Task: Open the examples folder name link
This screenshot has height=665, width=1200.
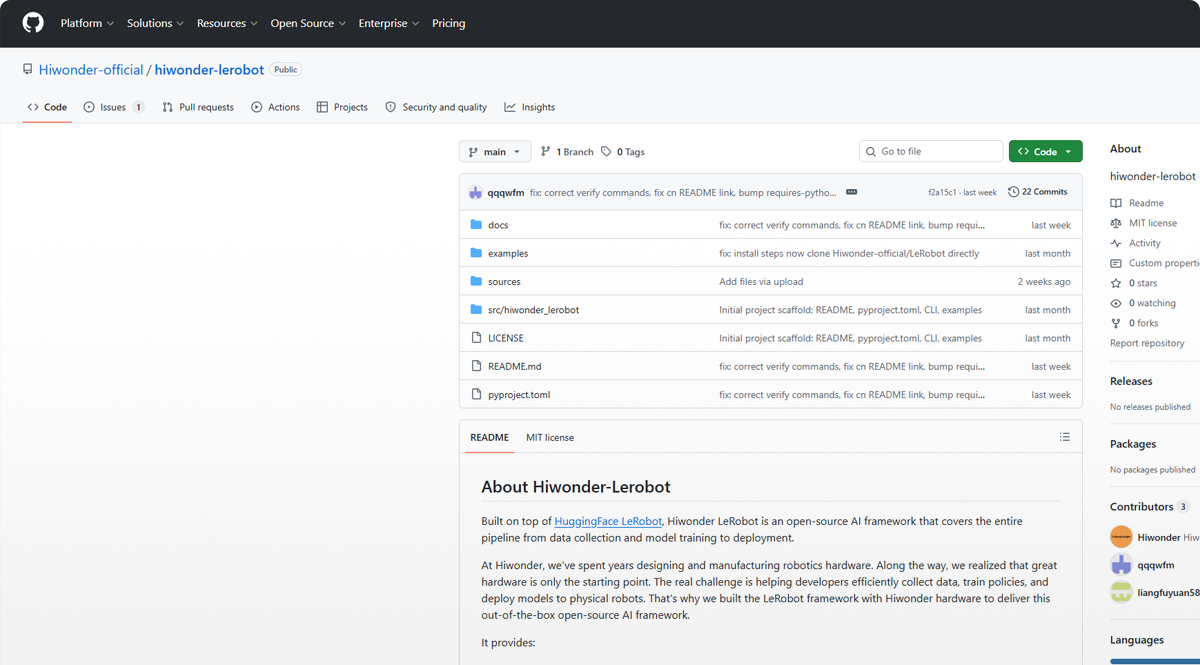Action: point(508,253)
